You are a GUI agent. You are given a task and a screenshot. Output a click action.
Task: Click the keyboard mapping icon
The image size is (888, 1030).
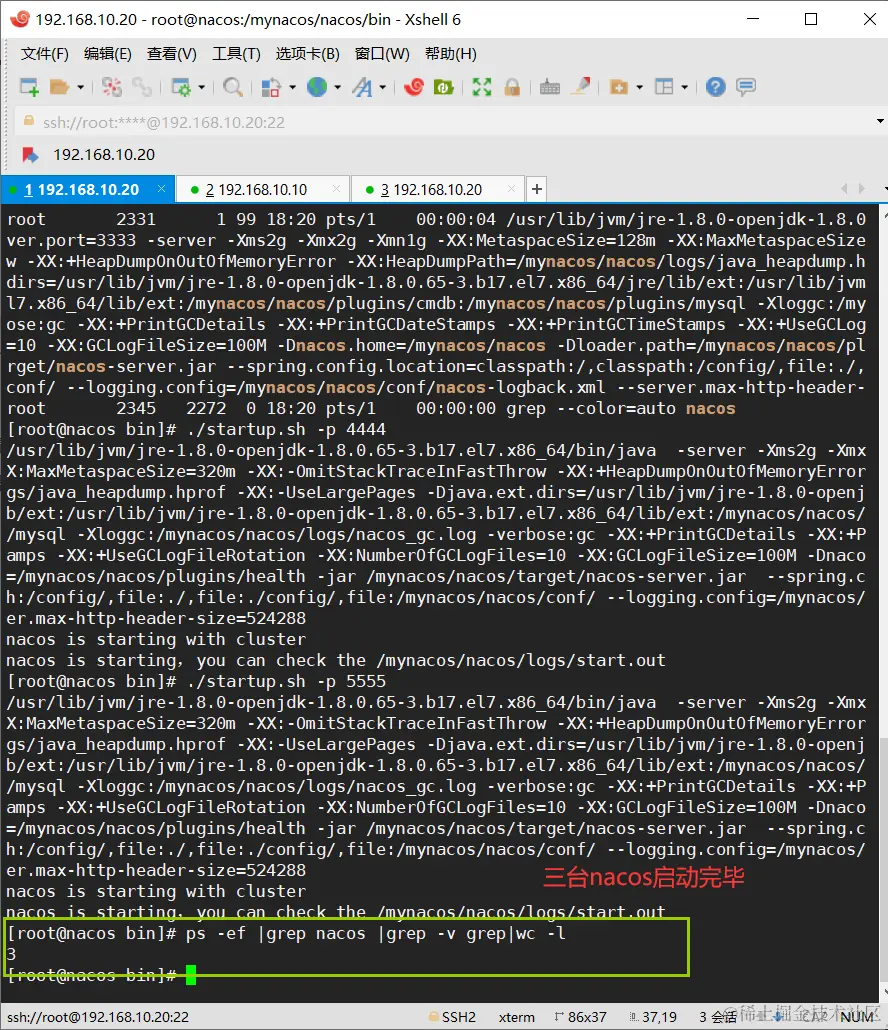tap(550, 87)
